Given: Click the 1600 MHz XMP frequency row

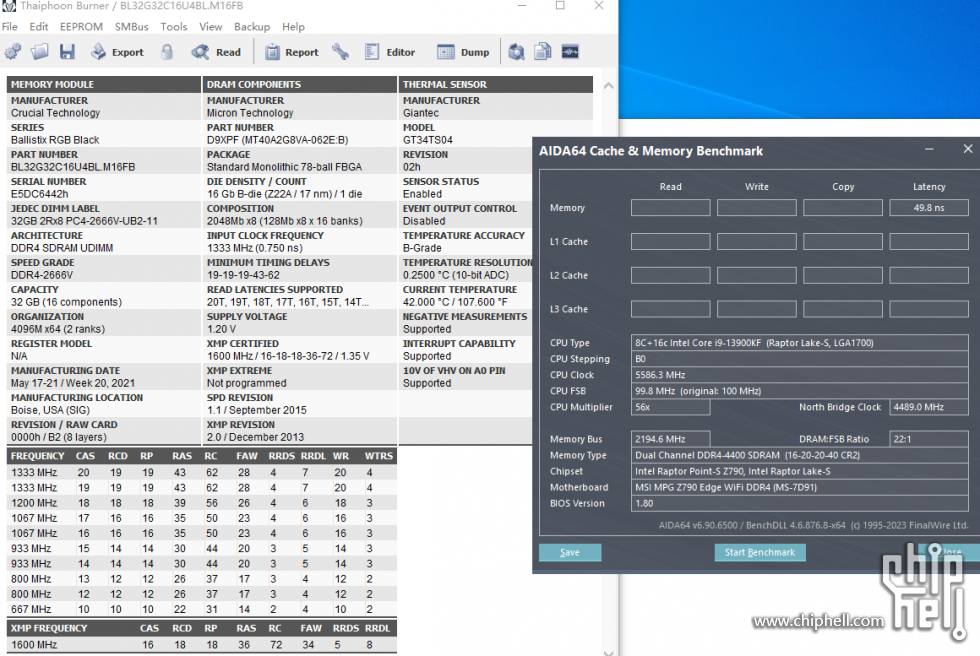Looking at the screenshot, I should (x=201, y=645).
